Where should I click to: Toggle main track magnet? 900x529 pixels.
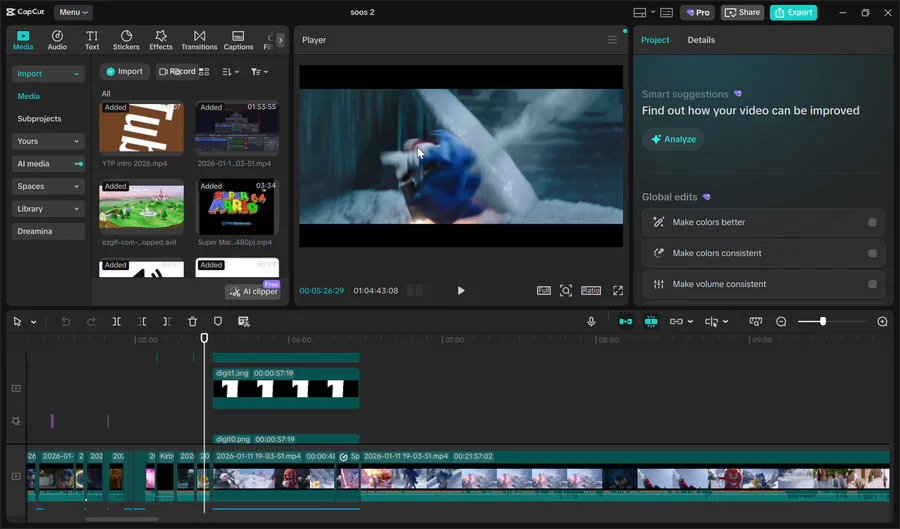click(x=626, y=321)
